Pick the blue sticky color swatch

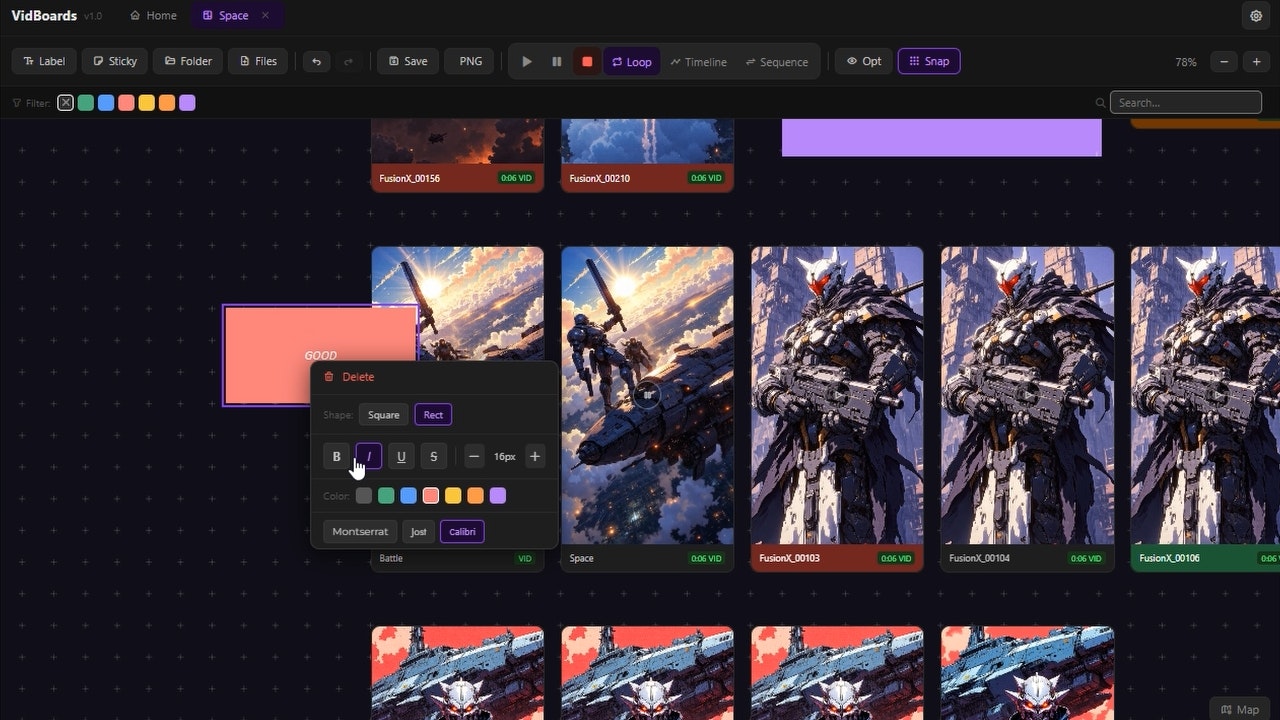[x=408, y=496]
